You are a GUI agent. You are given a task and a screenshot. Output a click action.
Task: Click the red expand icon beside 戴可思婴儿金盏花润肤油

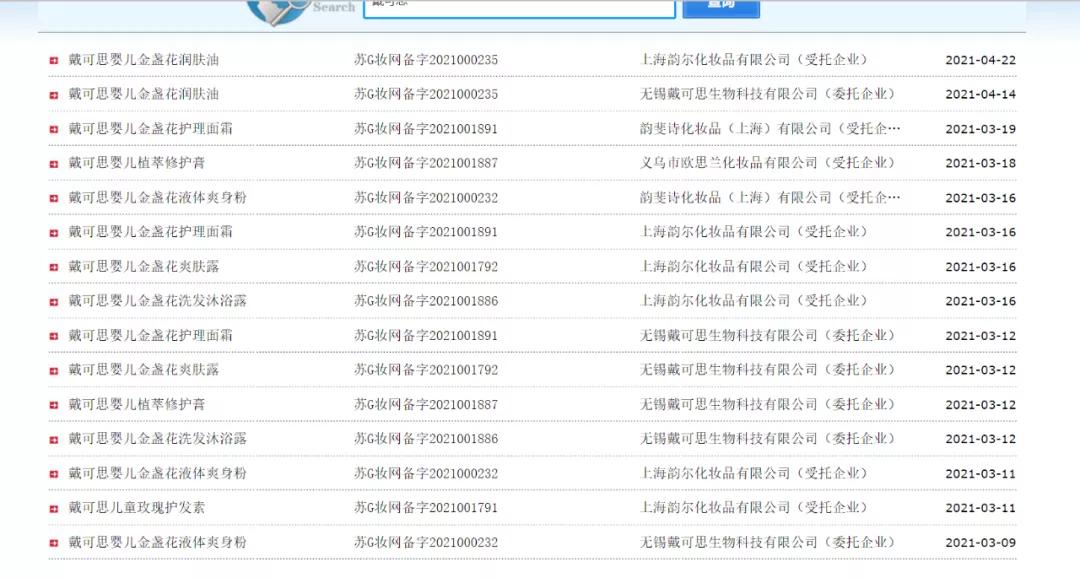53,59
